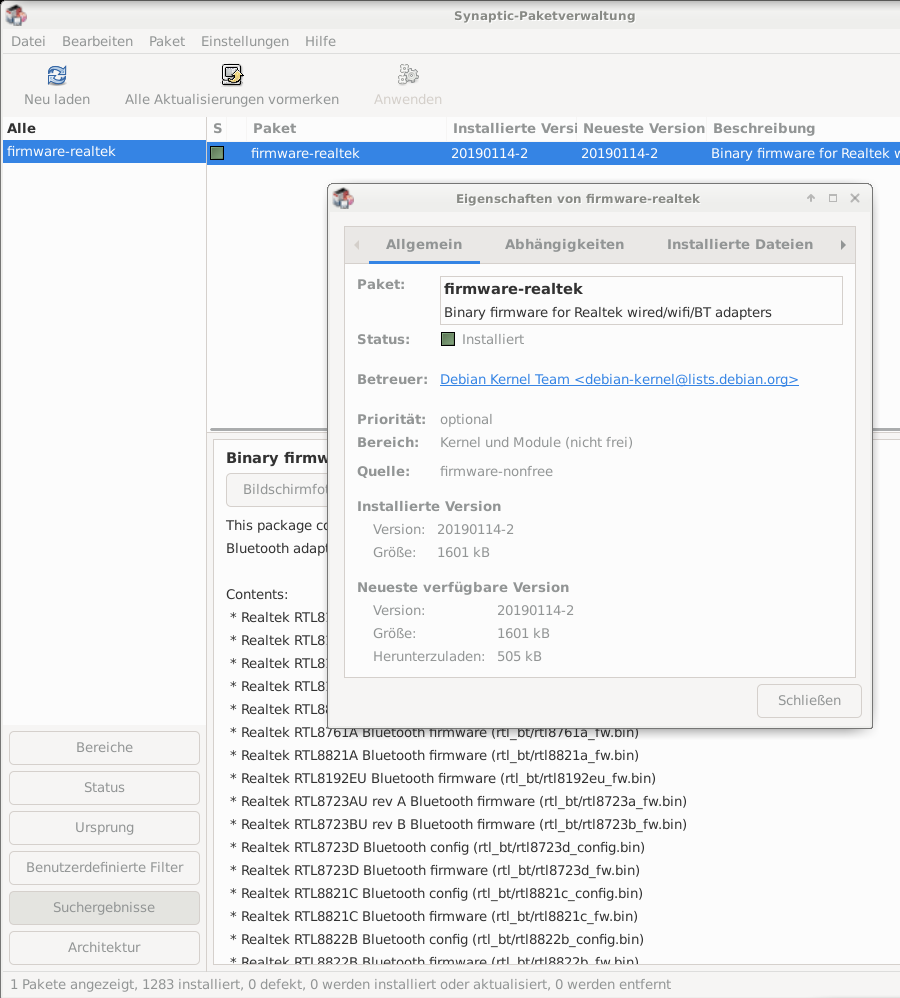Open the Paket menu
Image resolution: width=900 pixels, height=998 pixels.
click(167, 41)
